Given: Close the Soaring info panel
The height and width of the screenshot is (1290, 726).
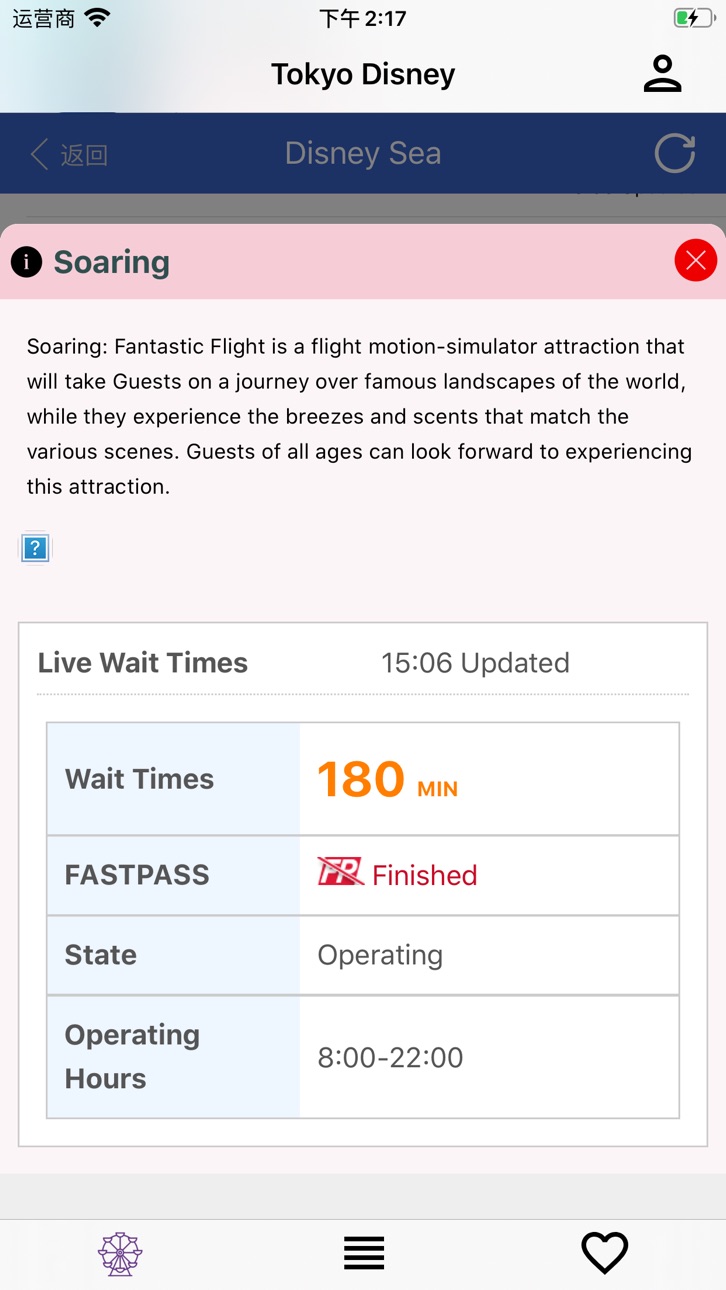Looking at the screenshot, I should 696,261.
